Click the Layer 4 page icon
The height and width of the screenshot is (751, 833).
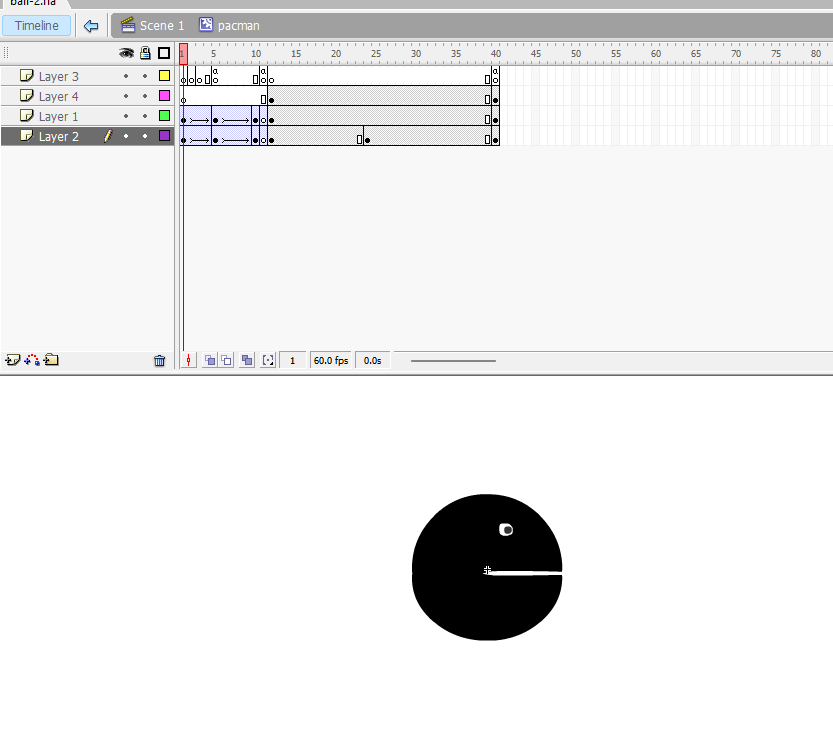27,96
